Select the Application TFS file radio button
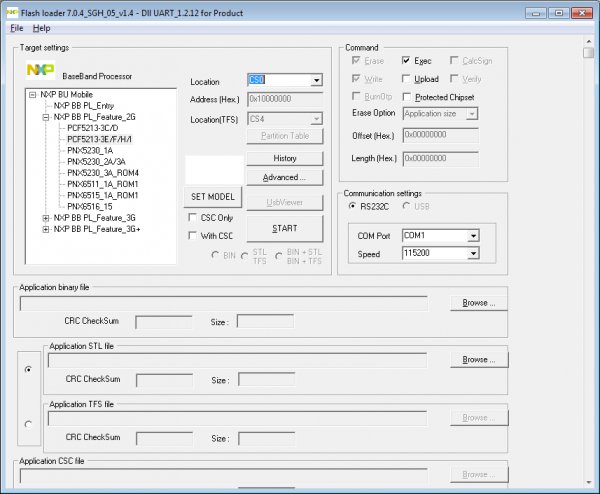The height and width of the screenshot is (494, 600). [28, 424]
